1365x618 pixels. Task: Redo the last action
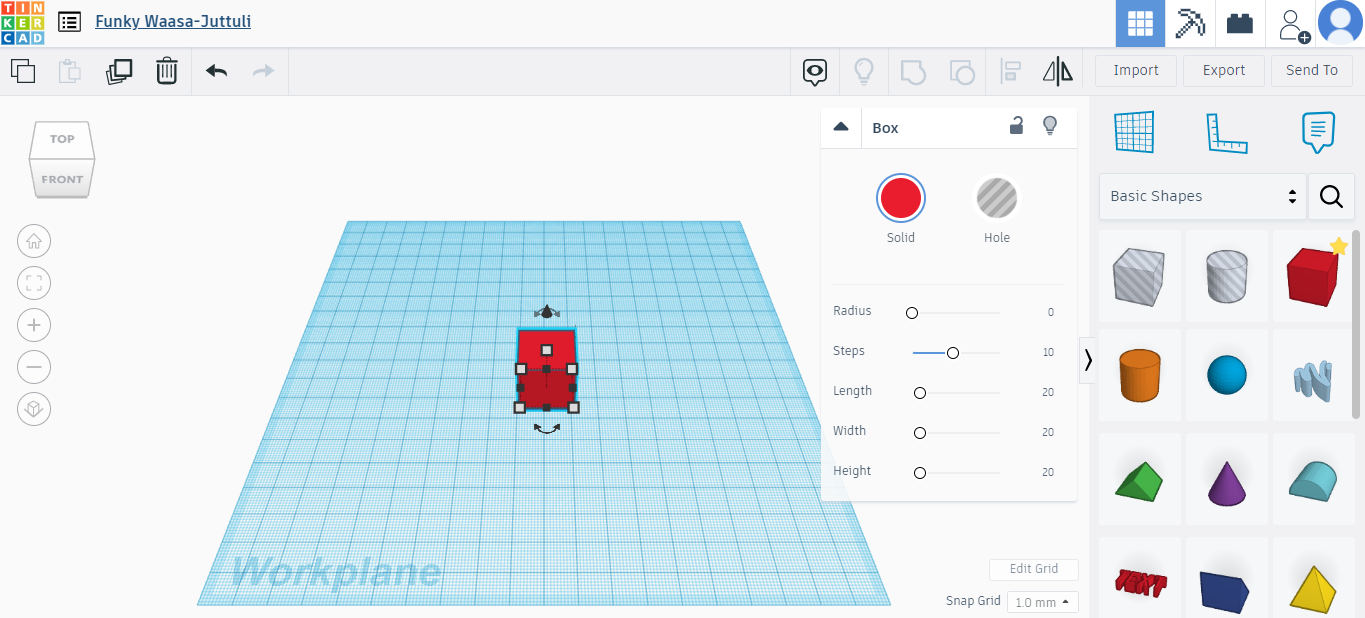(x=263, y=71)
